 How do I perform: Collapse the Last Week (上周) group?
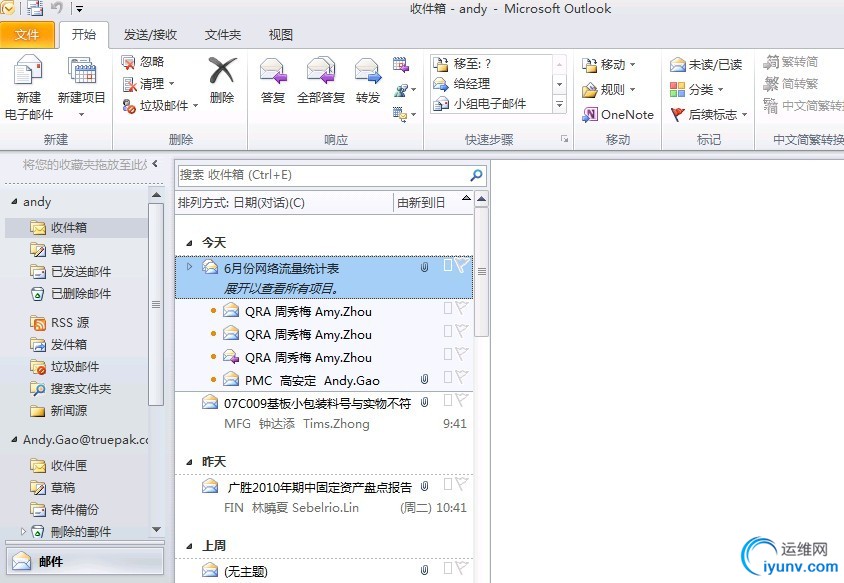pyautogui.click(x=189, y=546)
